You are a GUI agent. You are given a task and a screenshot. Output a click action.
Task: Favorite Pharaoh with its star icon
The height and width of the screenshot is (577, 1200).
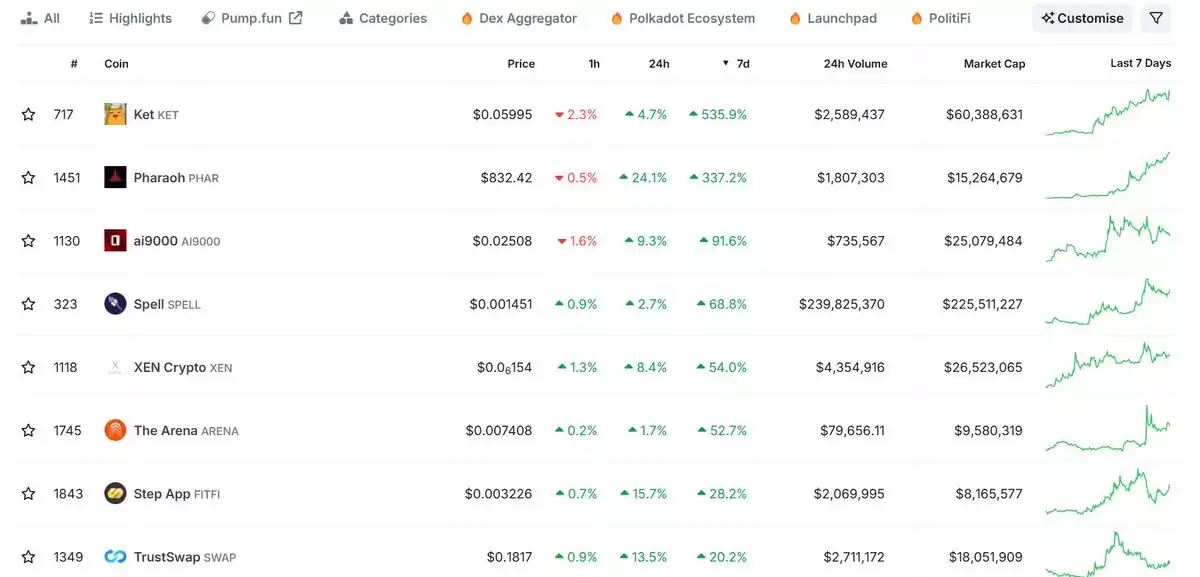28,178
